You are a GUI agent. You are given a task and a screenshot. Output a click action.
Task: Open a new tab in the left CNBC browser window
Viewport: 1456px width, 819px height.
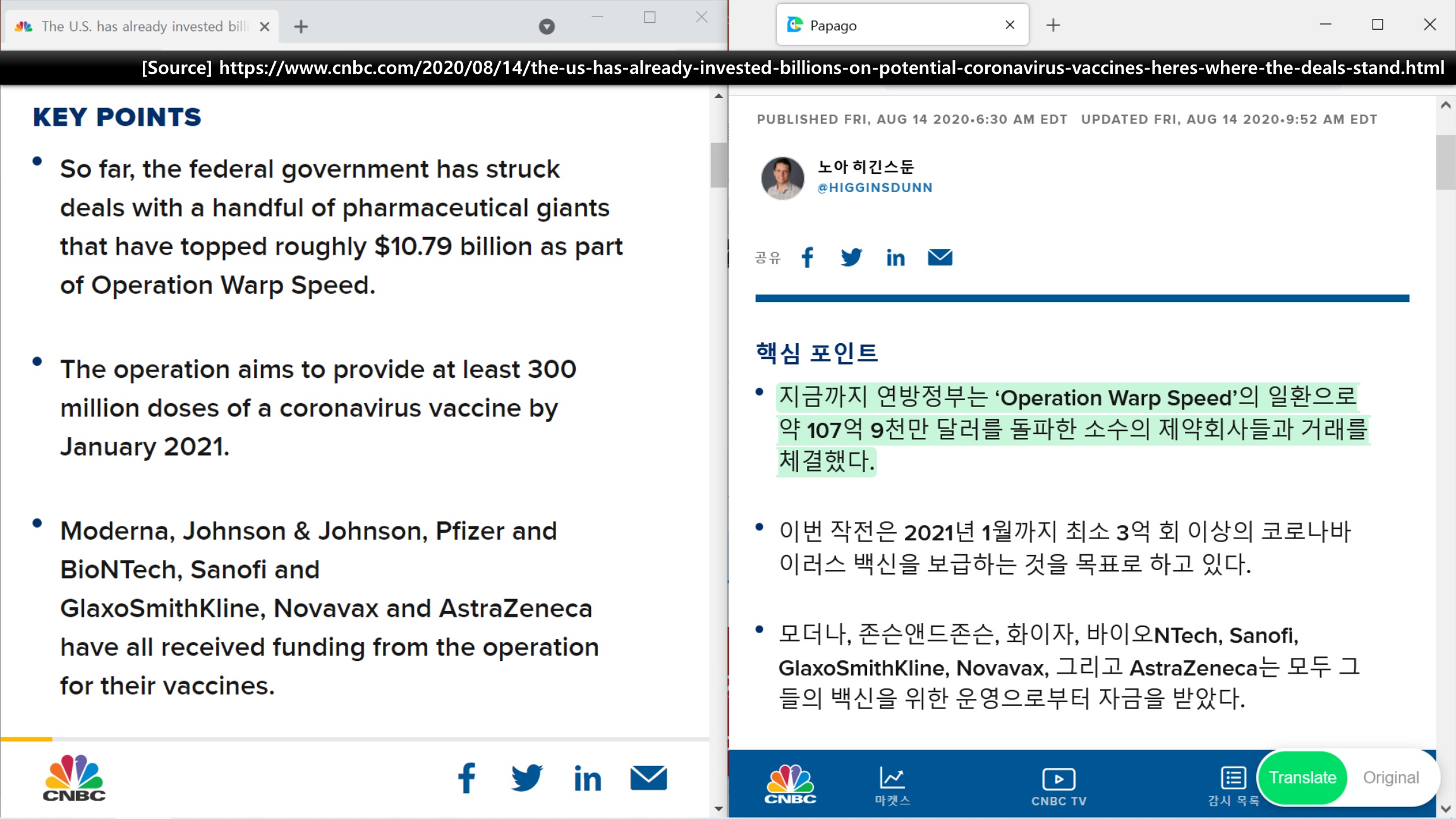[301, 27]
